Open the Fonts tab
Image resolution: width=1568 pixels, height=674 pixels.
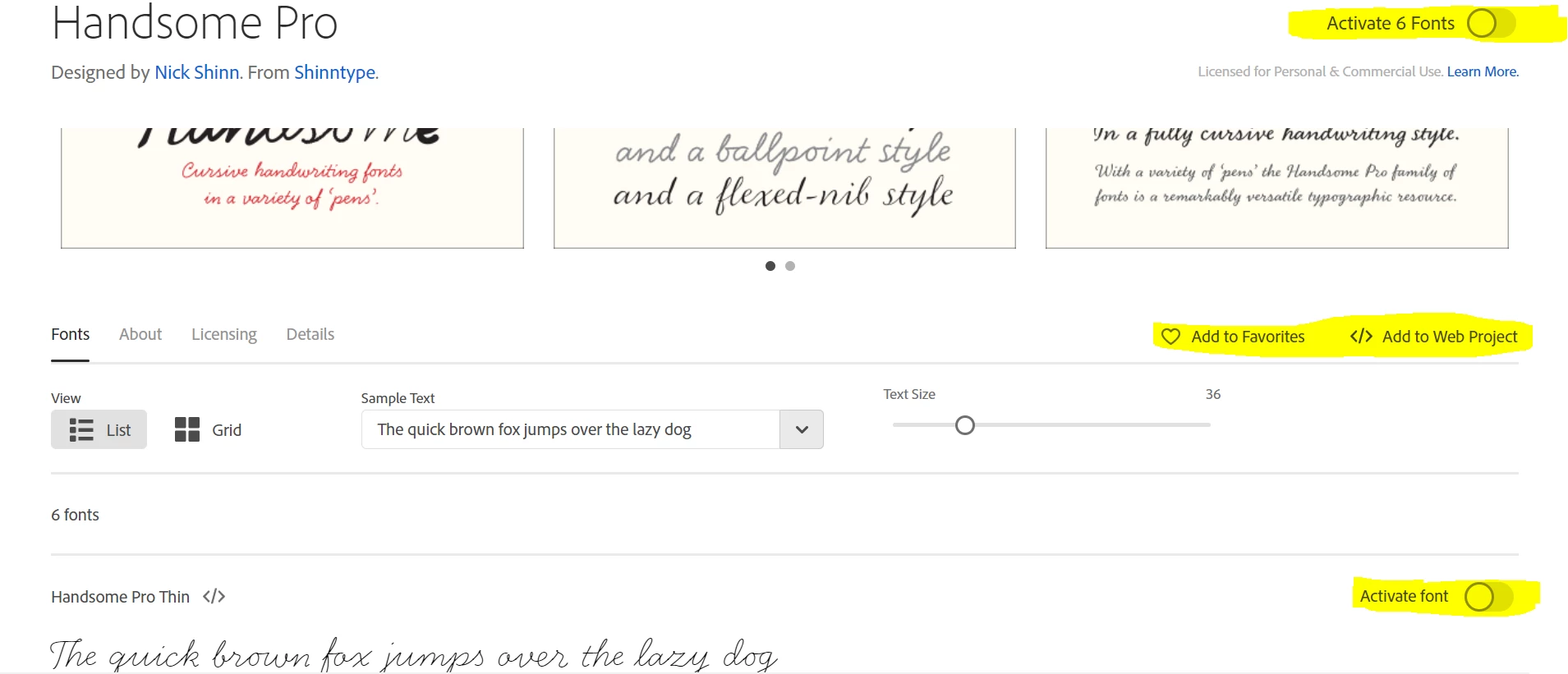[70, 334]
